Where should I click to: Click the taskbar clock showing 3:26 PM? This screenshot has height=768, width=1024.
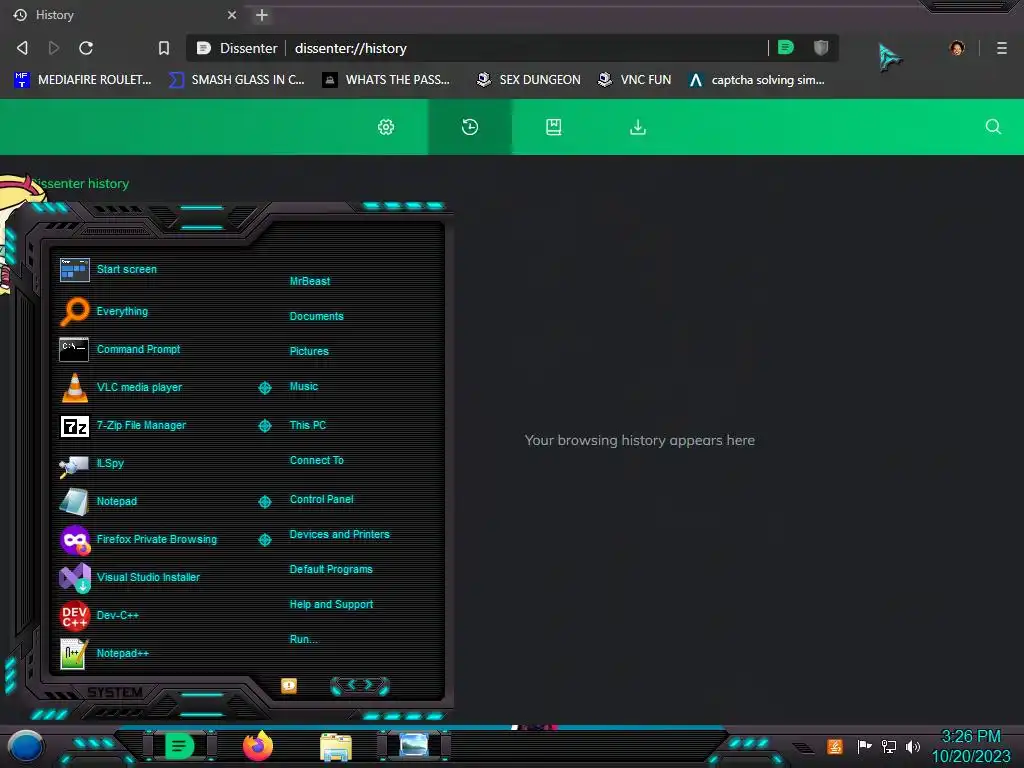[971, 746]
